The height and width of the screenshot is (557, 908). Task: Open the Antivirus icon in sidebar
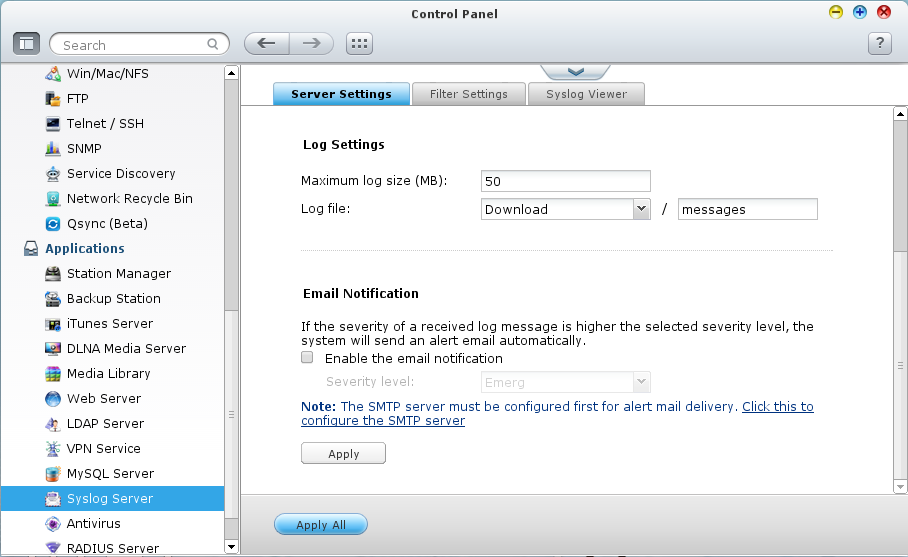tap(54, 524)
